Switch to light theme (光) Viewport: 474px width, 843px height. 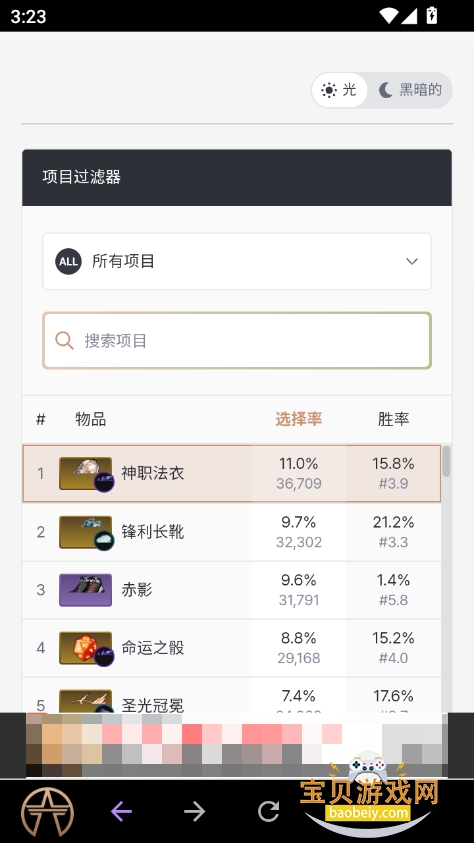pyautogui.click(x=339, y=90)
